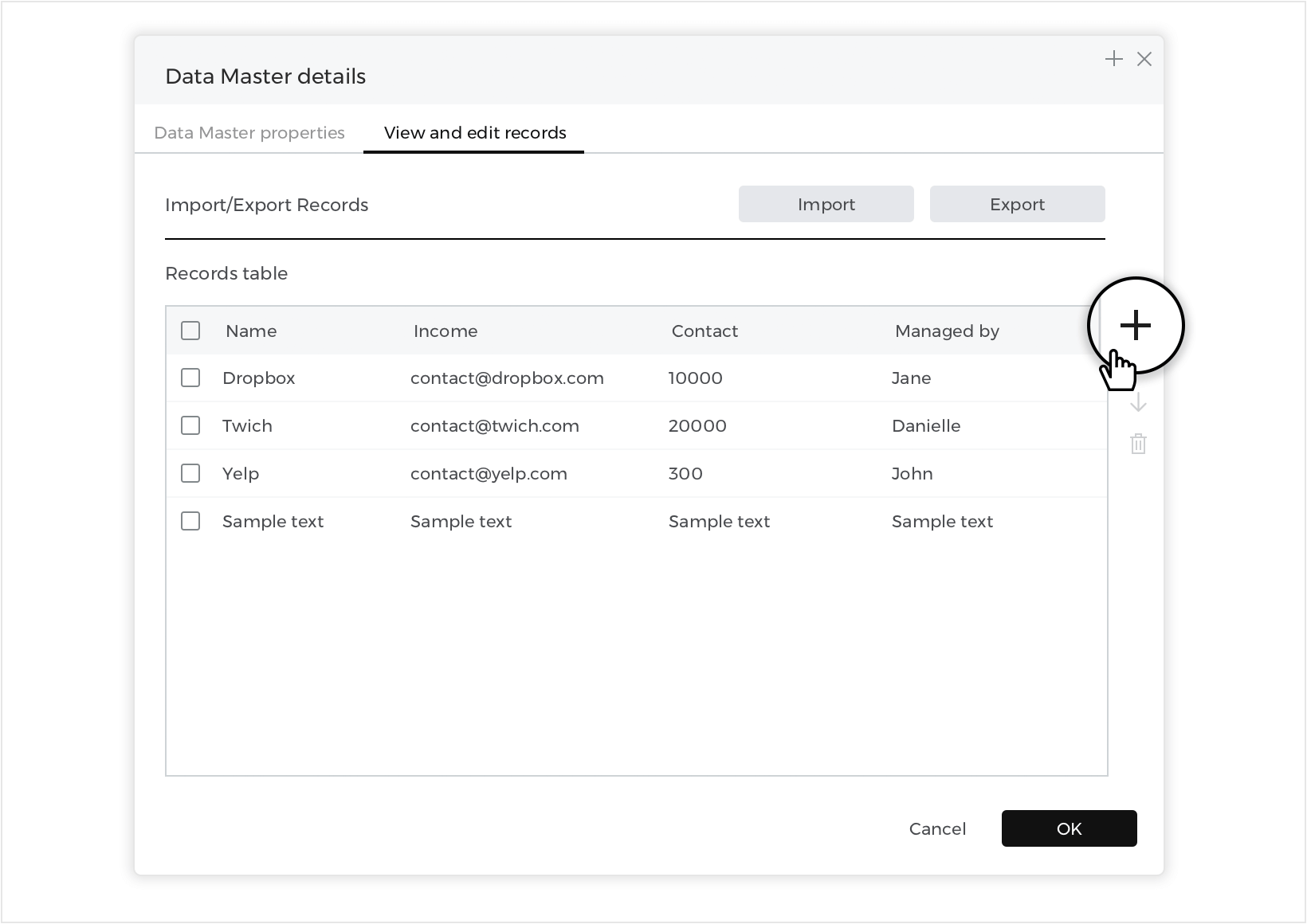Screen dimensions: 1307x924
Task: Toggle the select-all checkbox in table header
Action: [x=190, y=331]
